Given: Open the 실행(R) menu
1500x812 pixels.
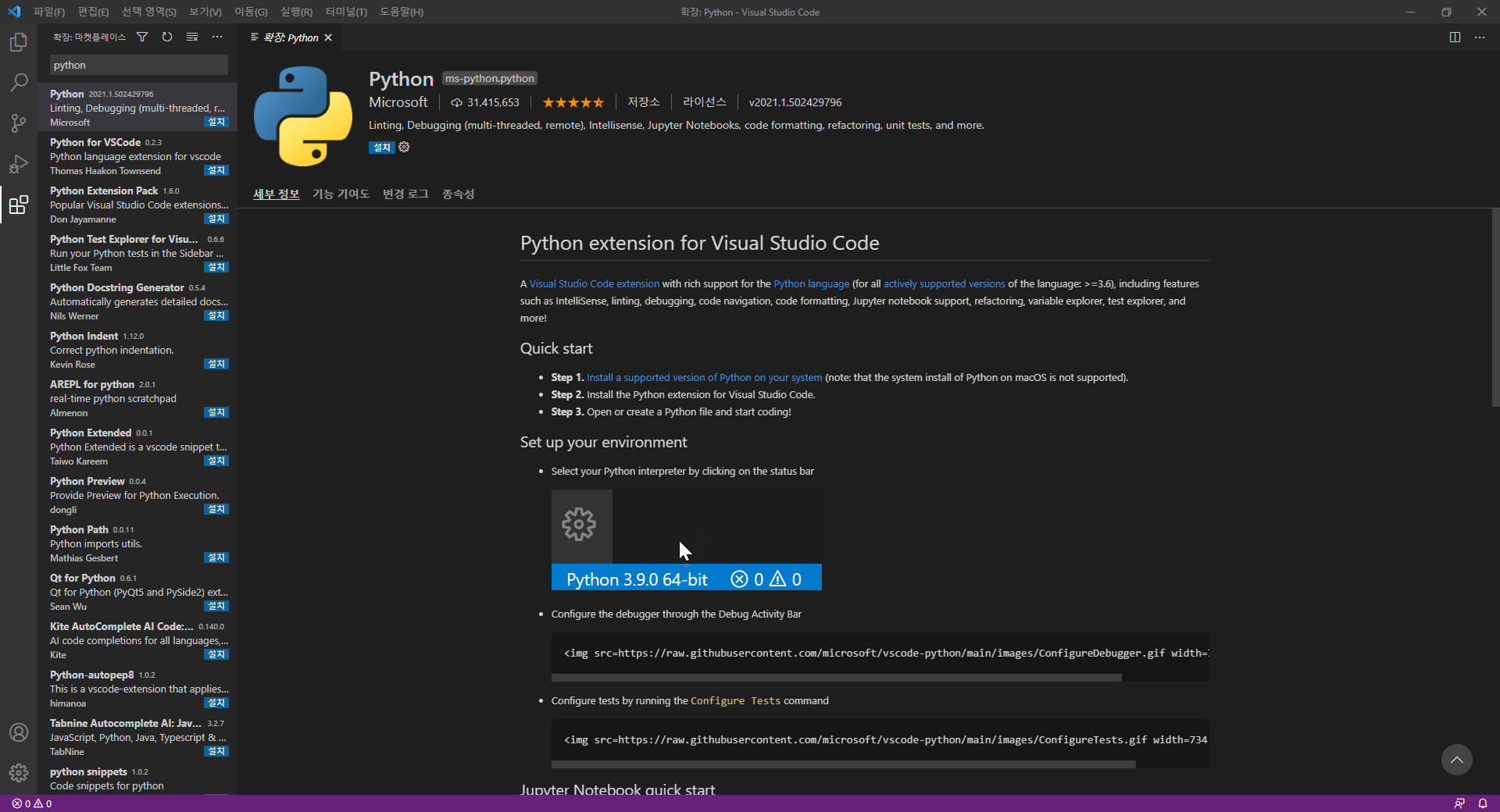Looking at the screenshot, I should click(297, 12).
